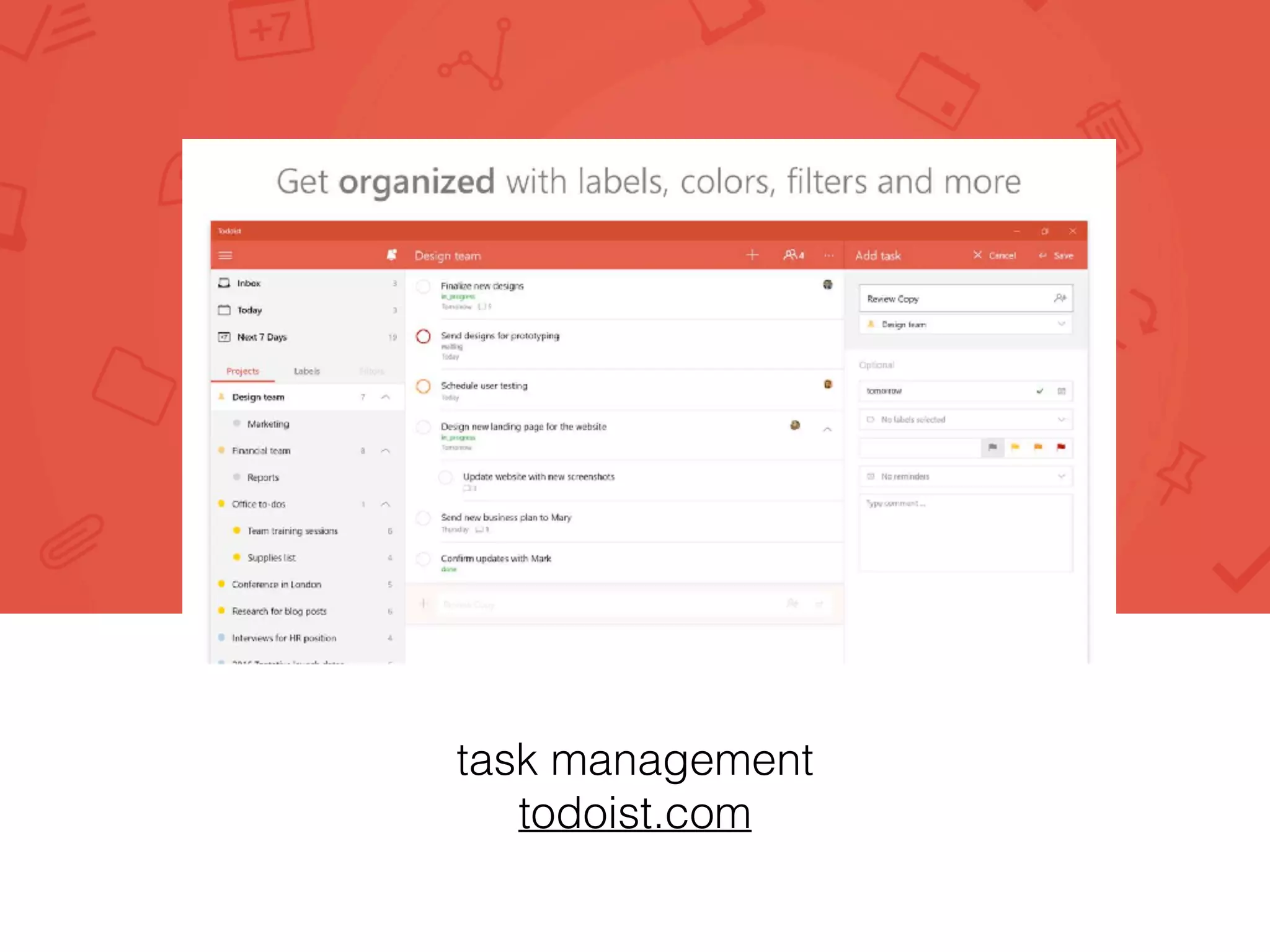
Task: Check off Confirm updates with Mark
Action: [424, 559]
